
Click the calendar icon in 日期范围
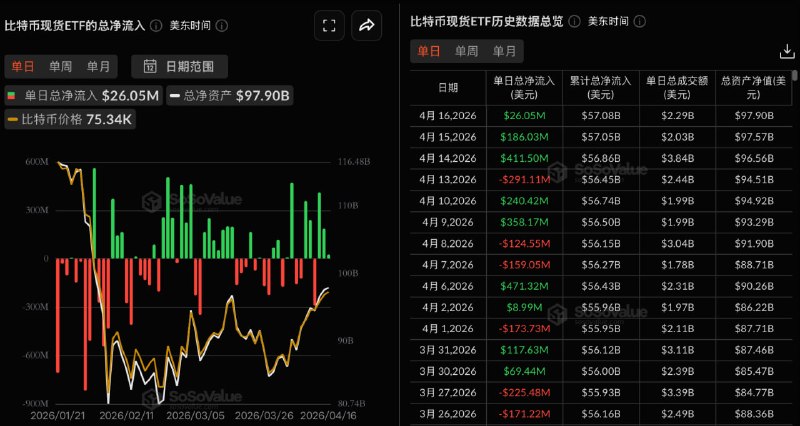pyautogui.click(x=150, y=66)
